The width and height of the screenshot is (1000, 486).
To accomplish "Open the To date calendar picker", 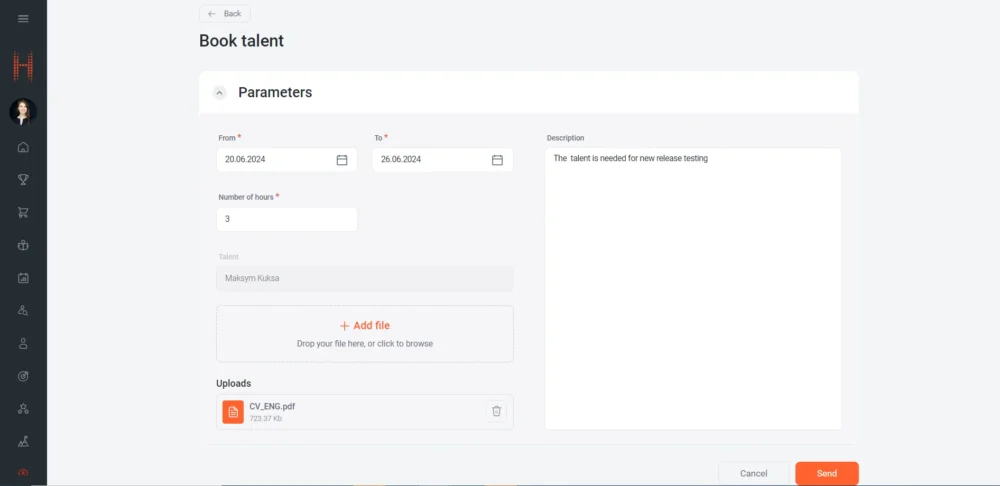I will [x=497, y=160].
